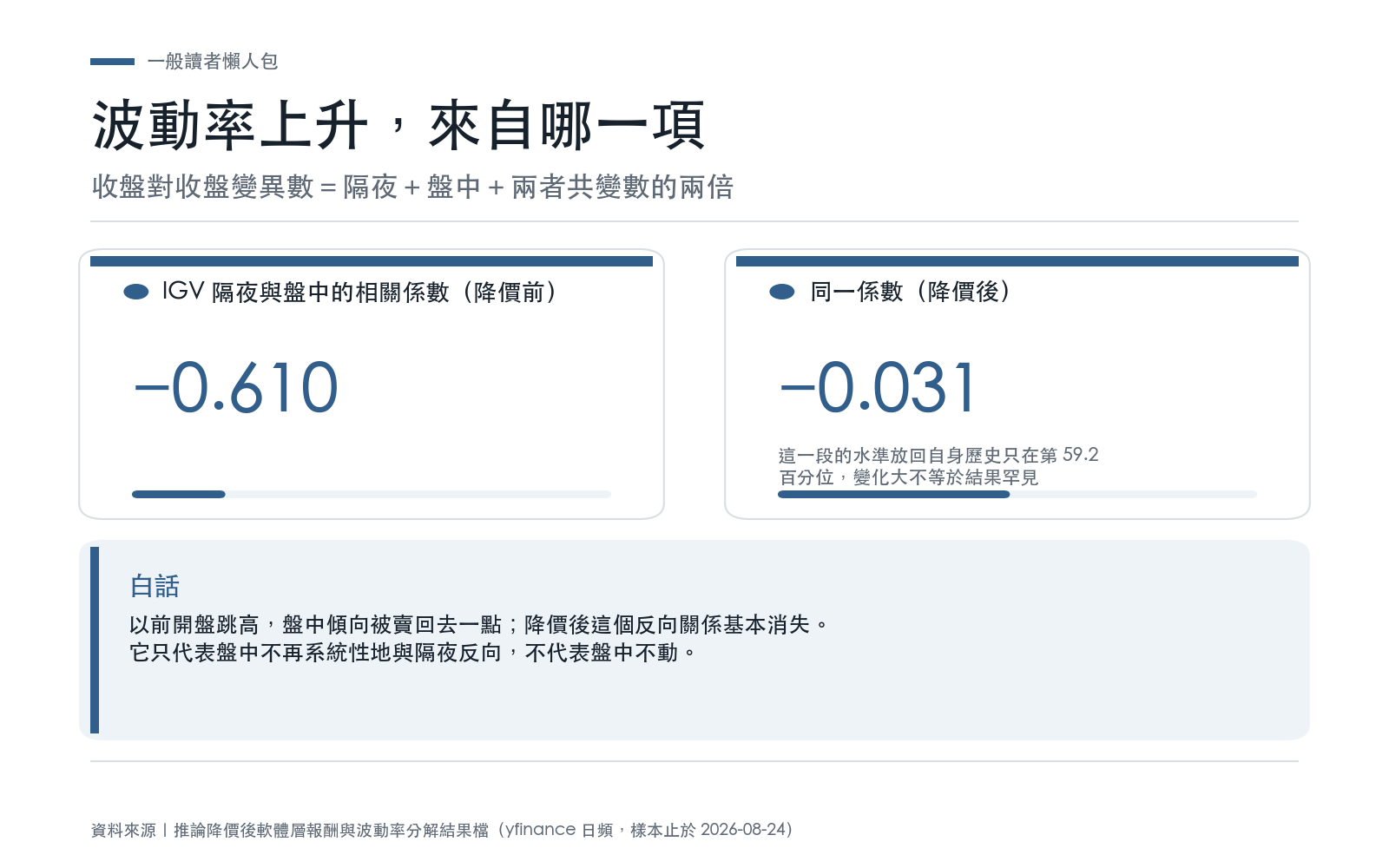1389x868 pixels.
Task: Click card title IGV 隔夜與盤中的相關係數（降價前）
Action: tap(360, 292)
